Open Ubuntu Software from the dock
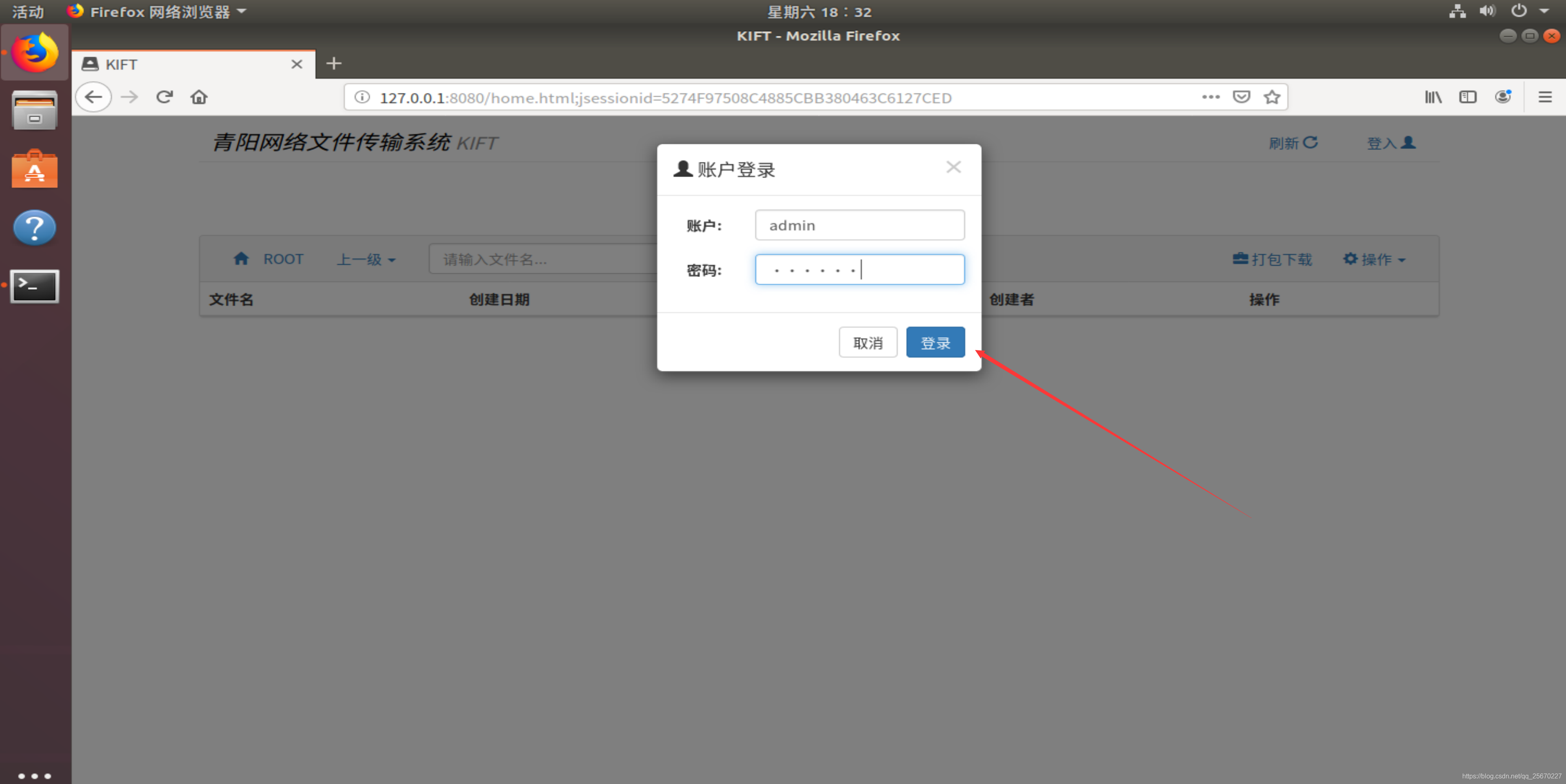Image resolution: width=1566 pixels, height=784 pixels. 35,170
